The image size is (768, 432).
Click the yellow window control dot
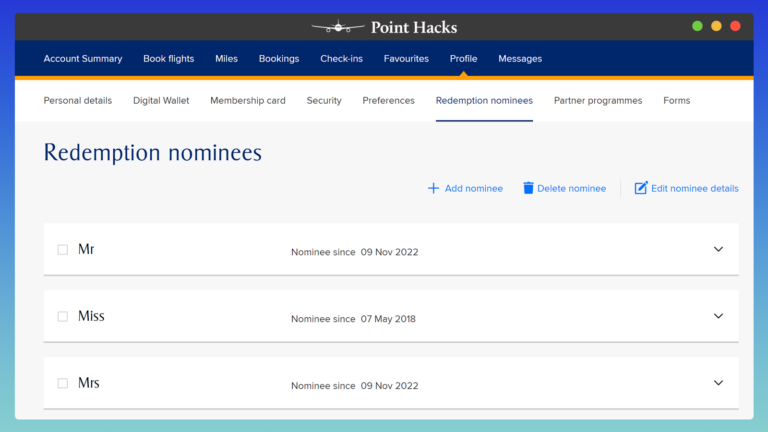pos(717,26)
